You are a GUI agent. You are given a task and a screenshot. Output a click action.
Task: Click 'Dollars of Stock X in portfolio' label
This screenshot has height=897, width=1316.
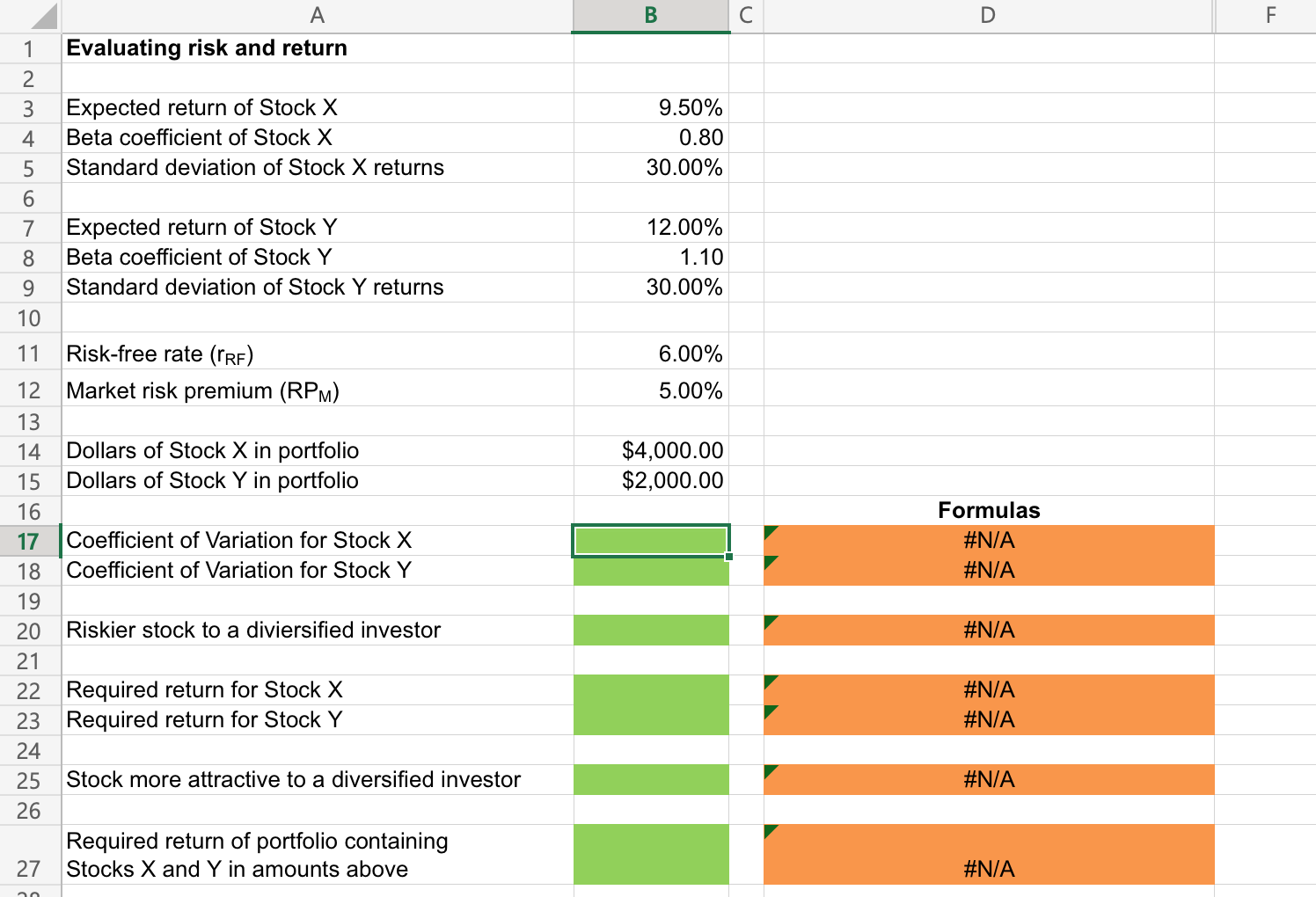[x=213, y=451]
